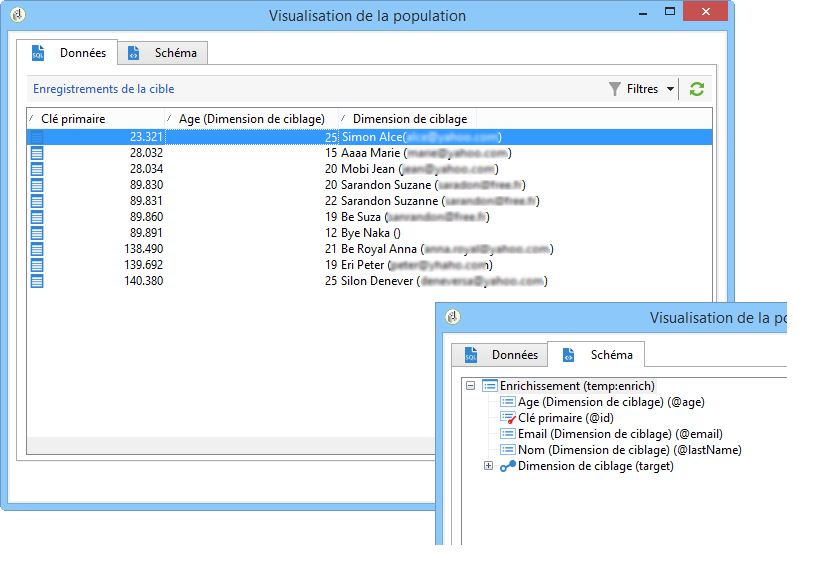
Task: Open the Schéma tab in main window
Action: pyautogui.click(x=163, y=53)
